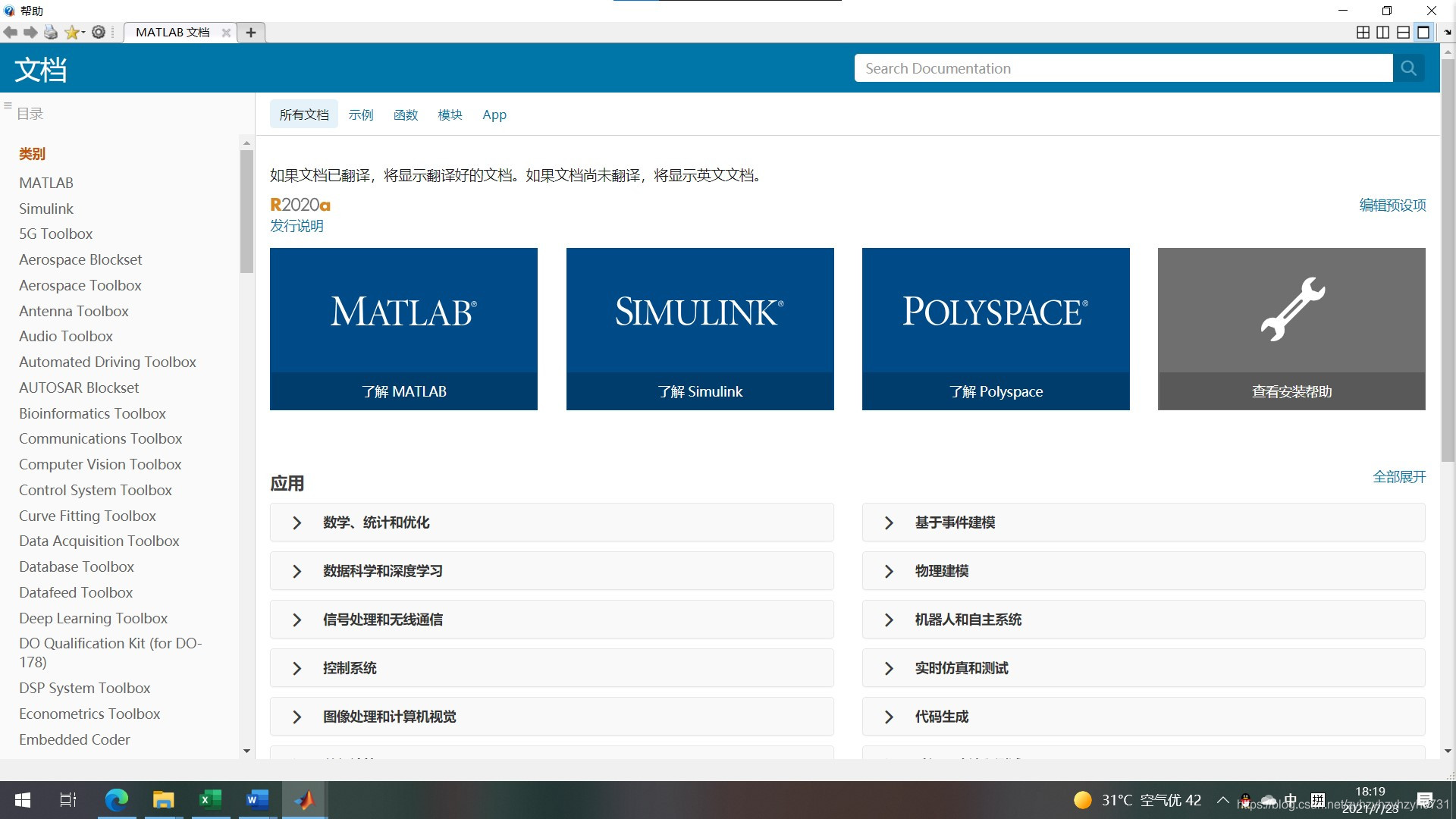Expand the 信号处理和无线通信 section
This screenshot has height=819, width=1456.
(x=552, y=620)
